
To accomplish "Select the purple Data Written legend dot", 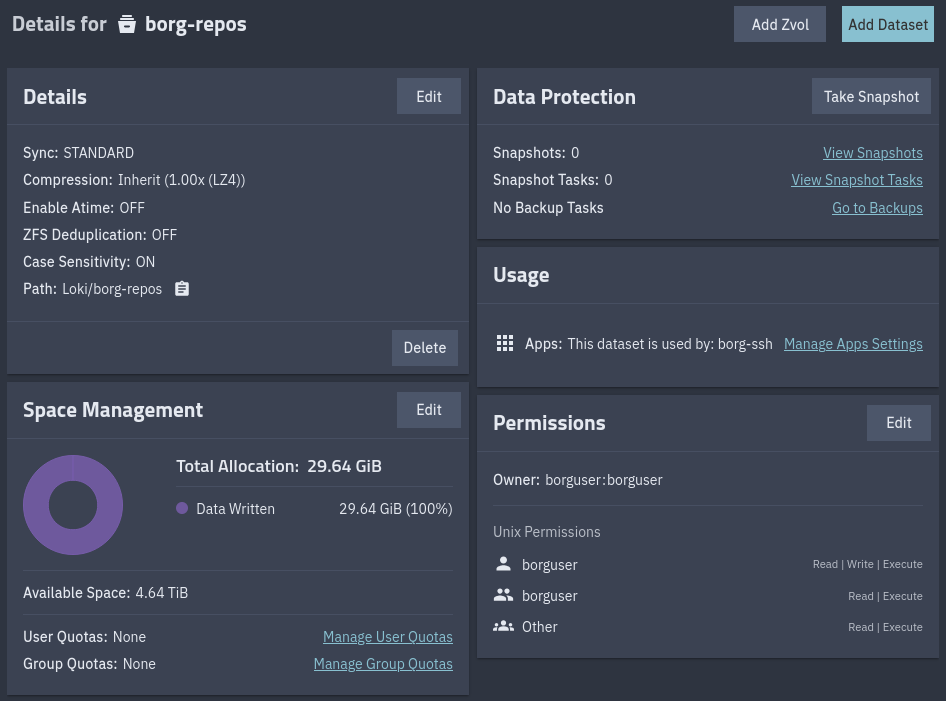I will (182, 508).
